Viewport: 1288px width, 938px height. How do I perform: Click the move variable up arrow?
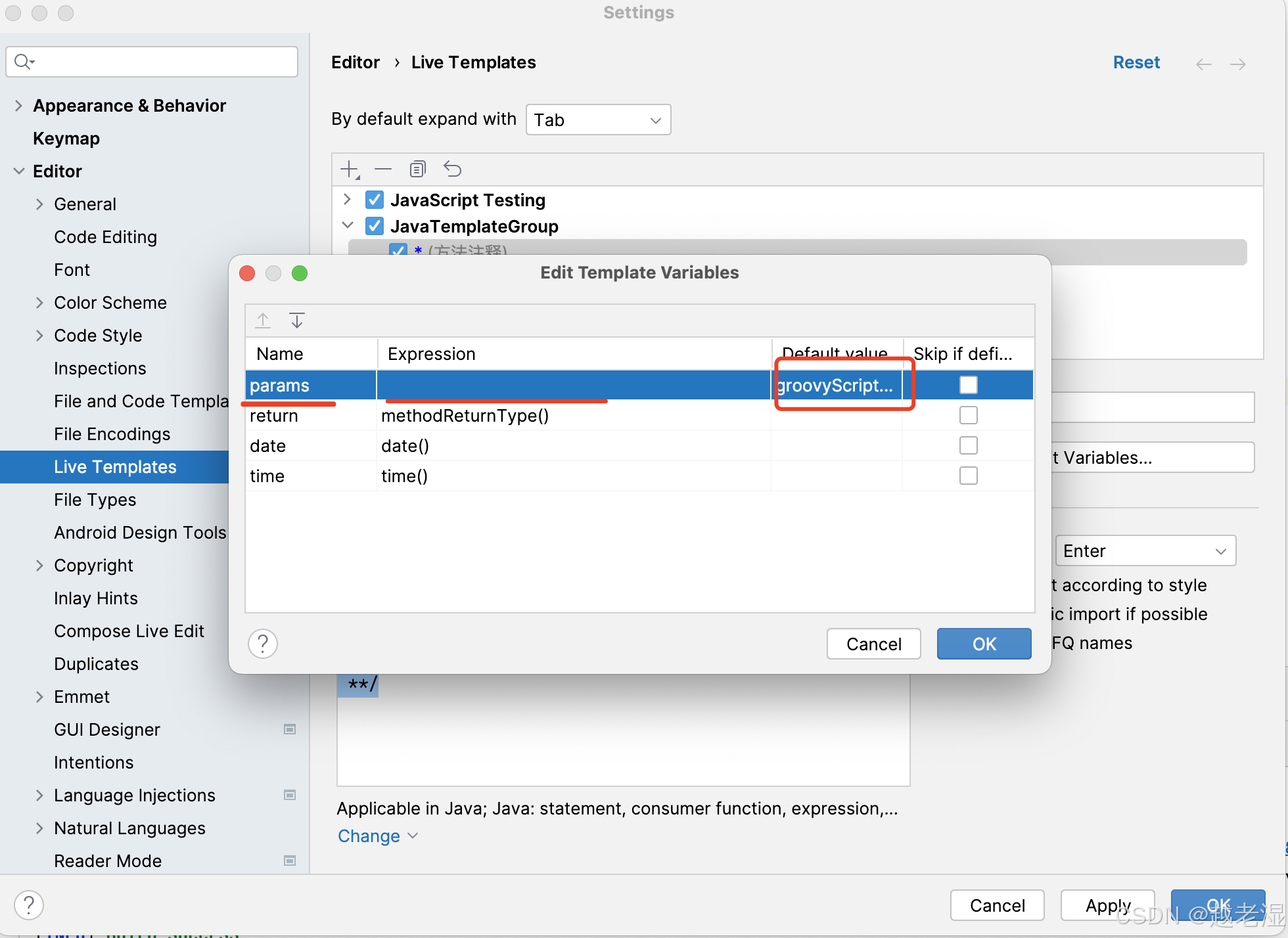point(263,321)
